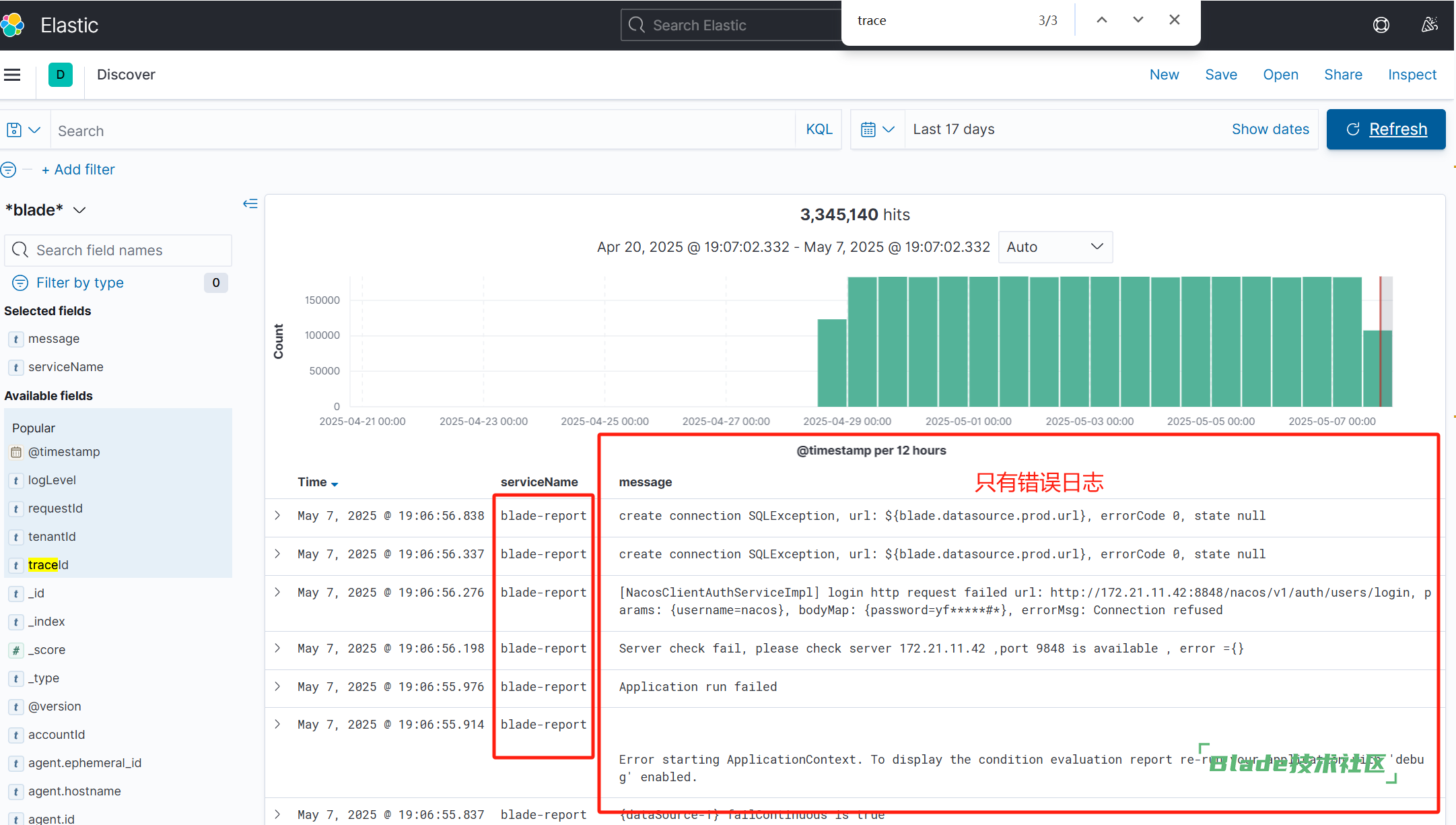The width and height of the screenshot is (1456, 825).
Task: Expand the 19:06:56.838 log row
Action: pyautogui.click(x=277, y=516)
